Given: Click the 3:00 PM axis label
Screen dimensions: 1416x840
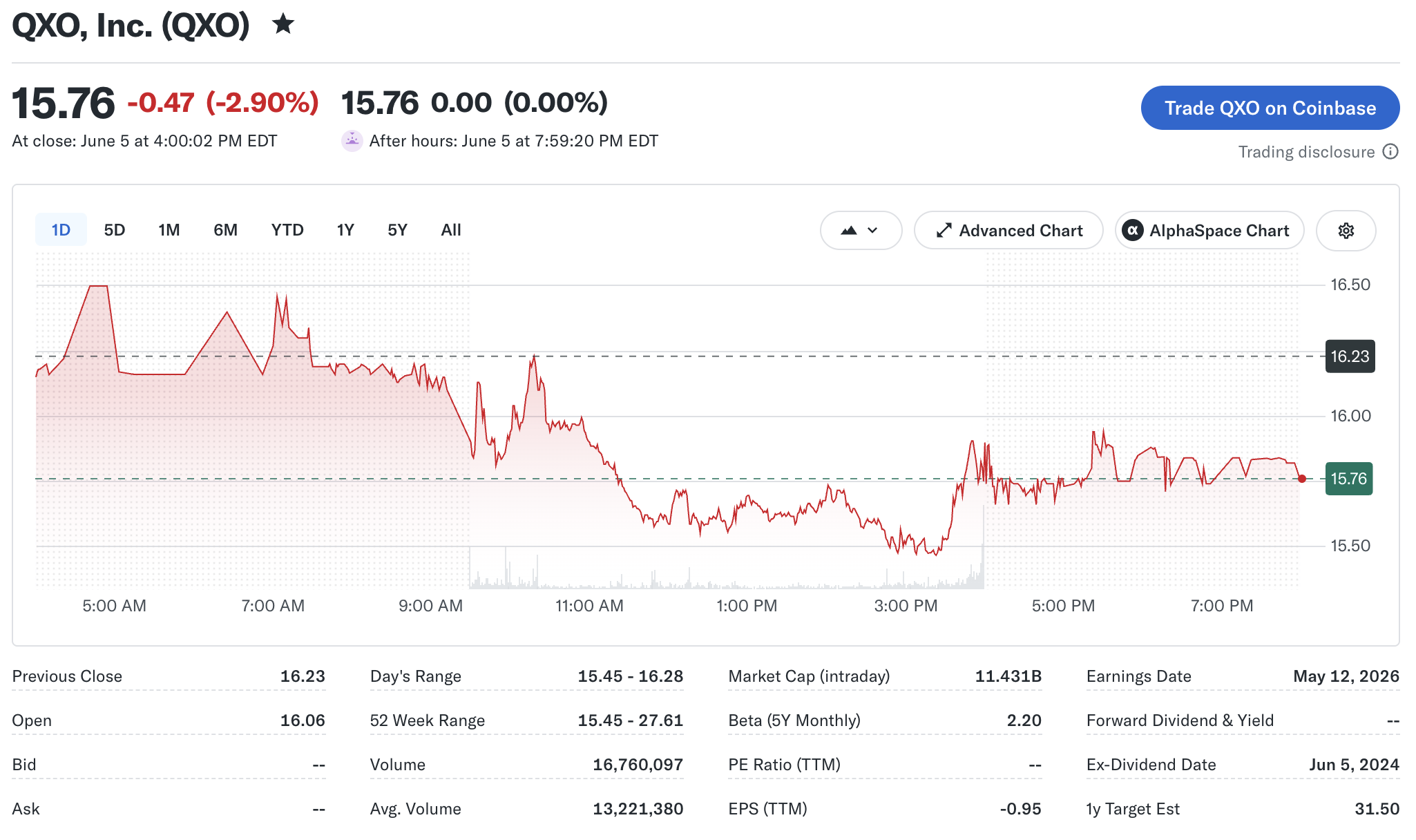Looking at the screenshot, I should coord(906,606).
